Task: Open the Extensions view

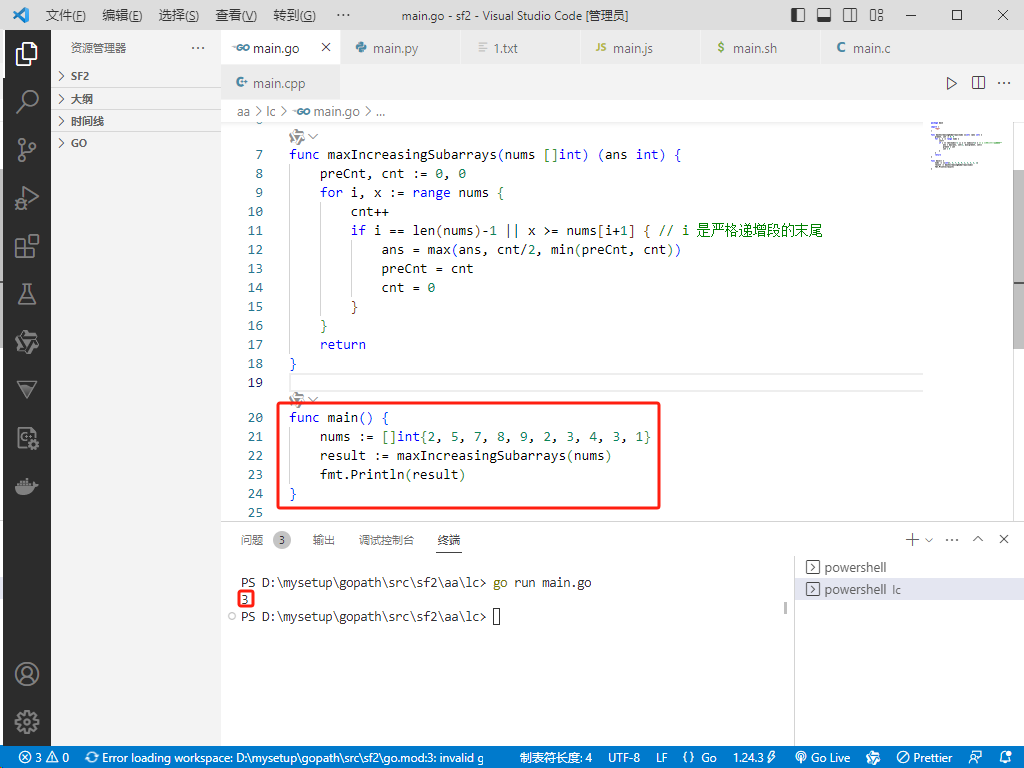Action: click(26, 246)
